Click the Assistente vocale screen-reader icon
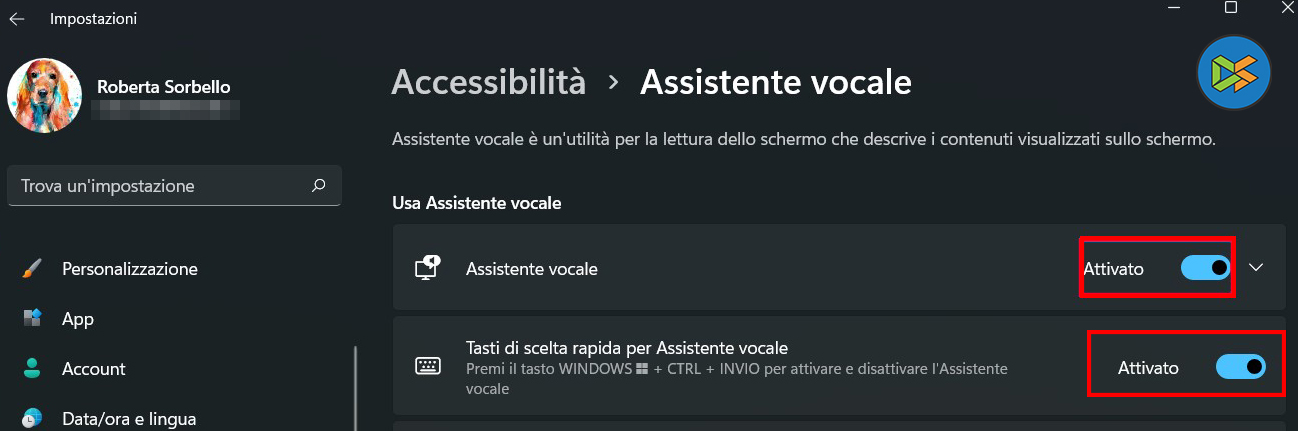The width and height of the screenshot is (1298, 431). point(428,268)
